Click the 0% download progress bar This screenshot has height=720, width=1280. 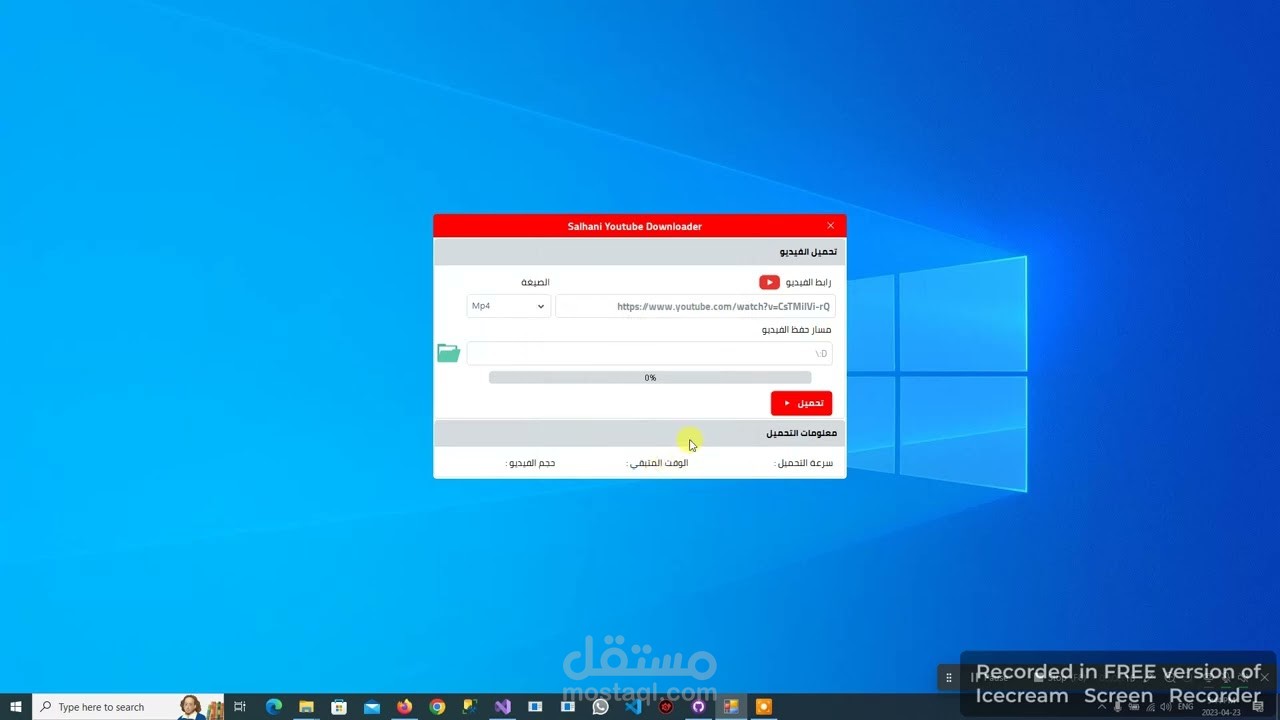(650, 378)
